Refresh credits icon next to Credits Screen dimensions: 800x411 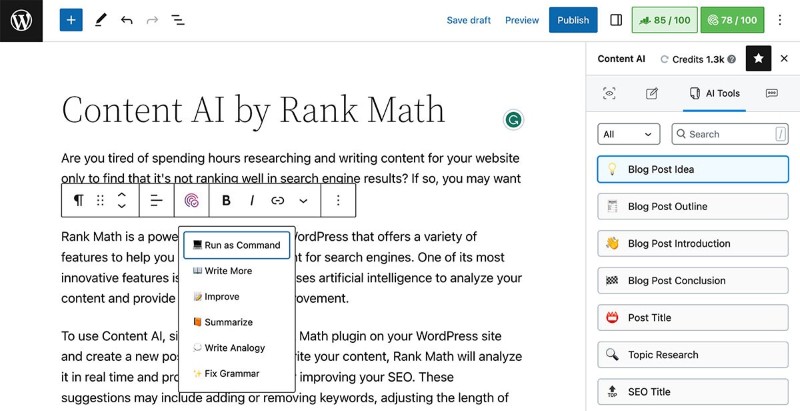(664, 59)
